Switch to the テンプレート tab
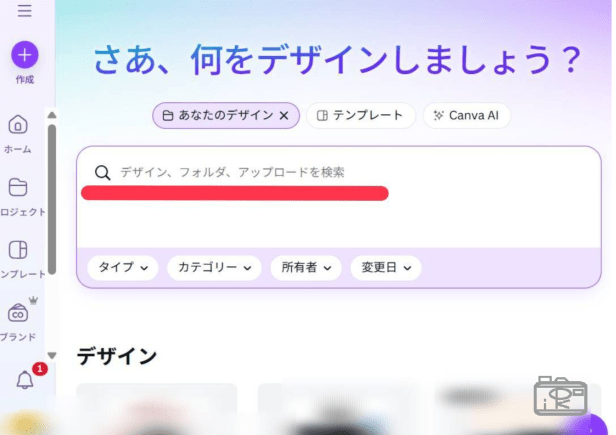 click(360, 116)
